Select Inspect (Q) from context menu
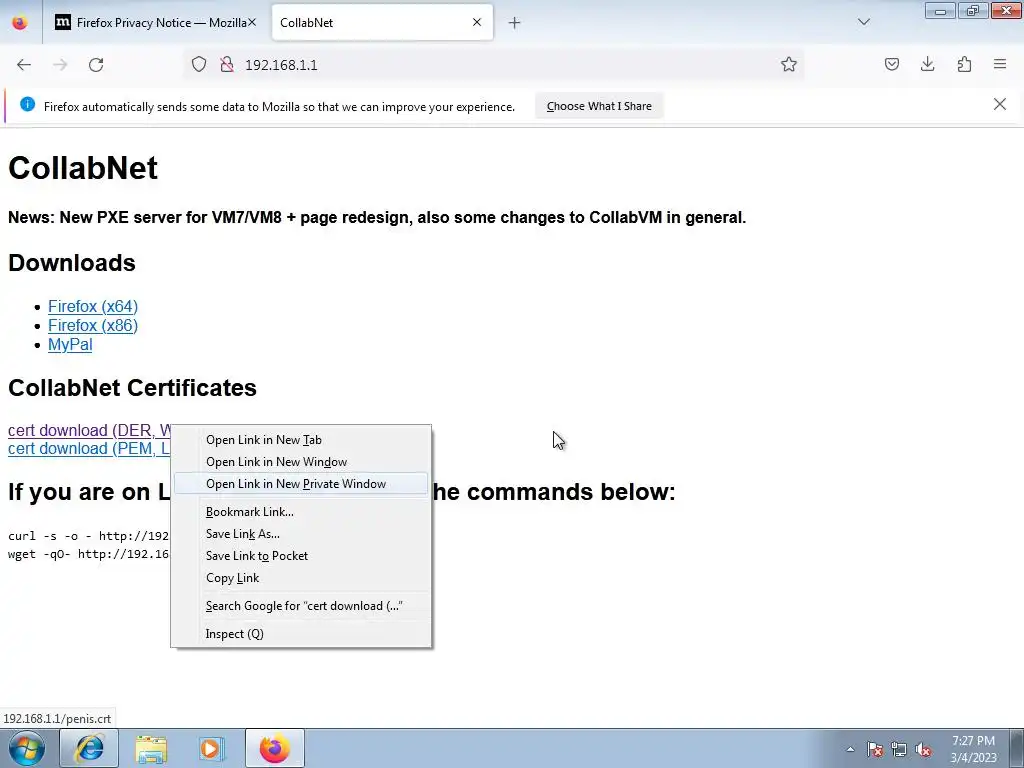Screen dimensions: 1024x768 (301, 634)
